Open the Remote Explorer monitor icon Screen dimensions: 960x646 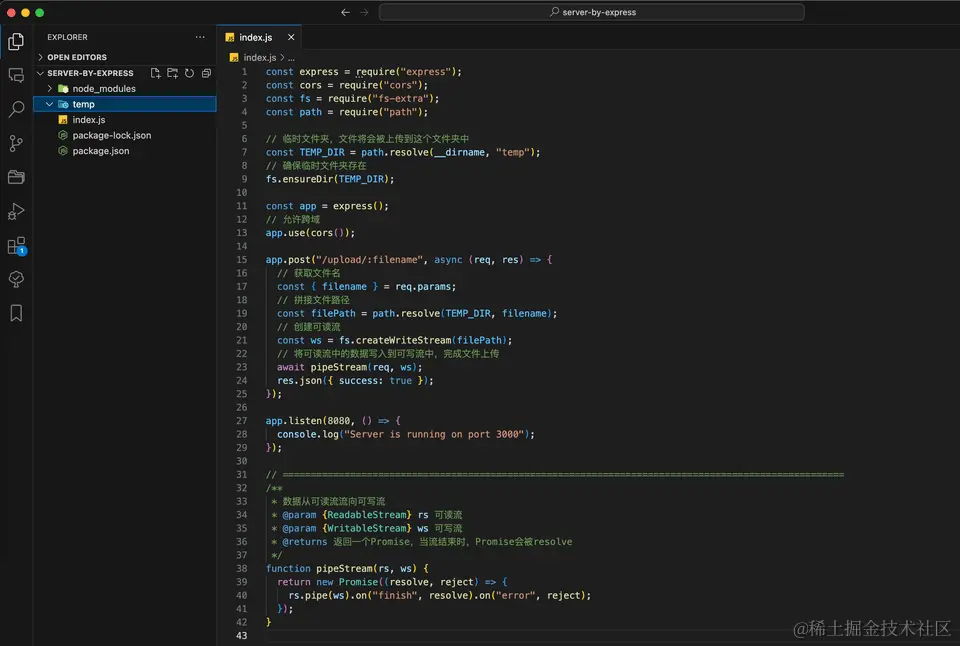(16, 76)
